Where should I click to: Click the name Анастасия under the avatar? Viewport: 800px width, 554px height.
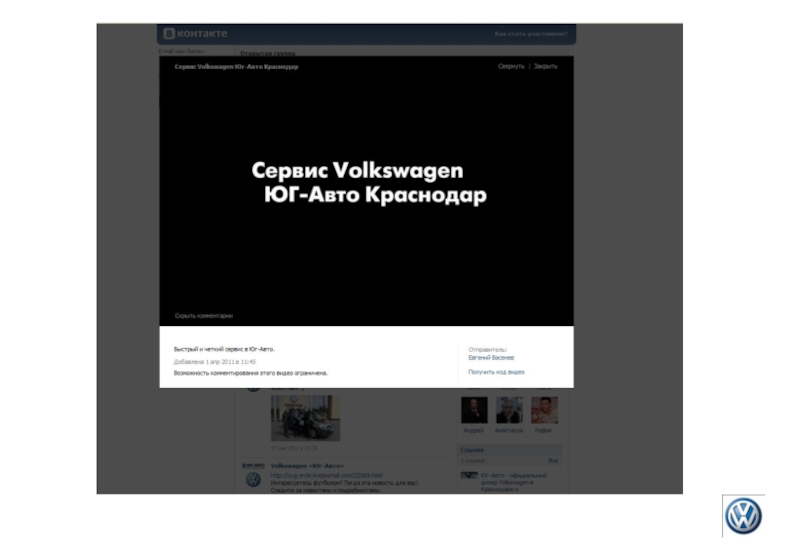point(509,431)
